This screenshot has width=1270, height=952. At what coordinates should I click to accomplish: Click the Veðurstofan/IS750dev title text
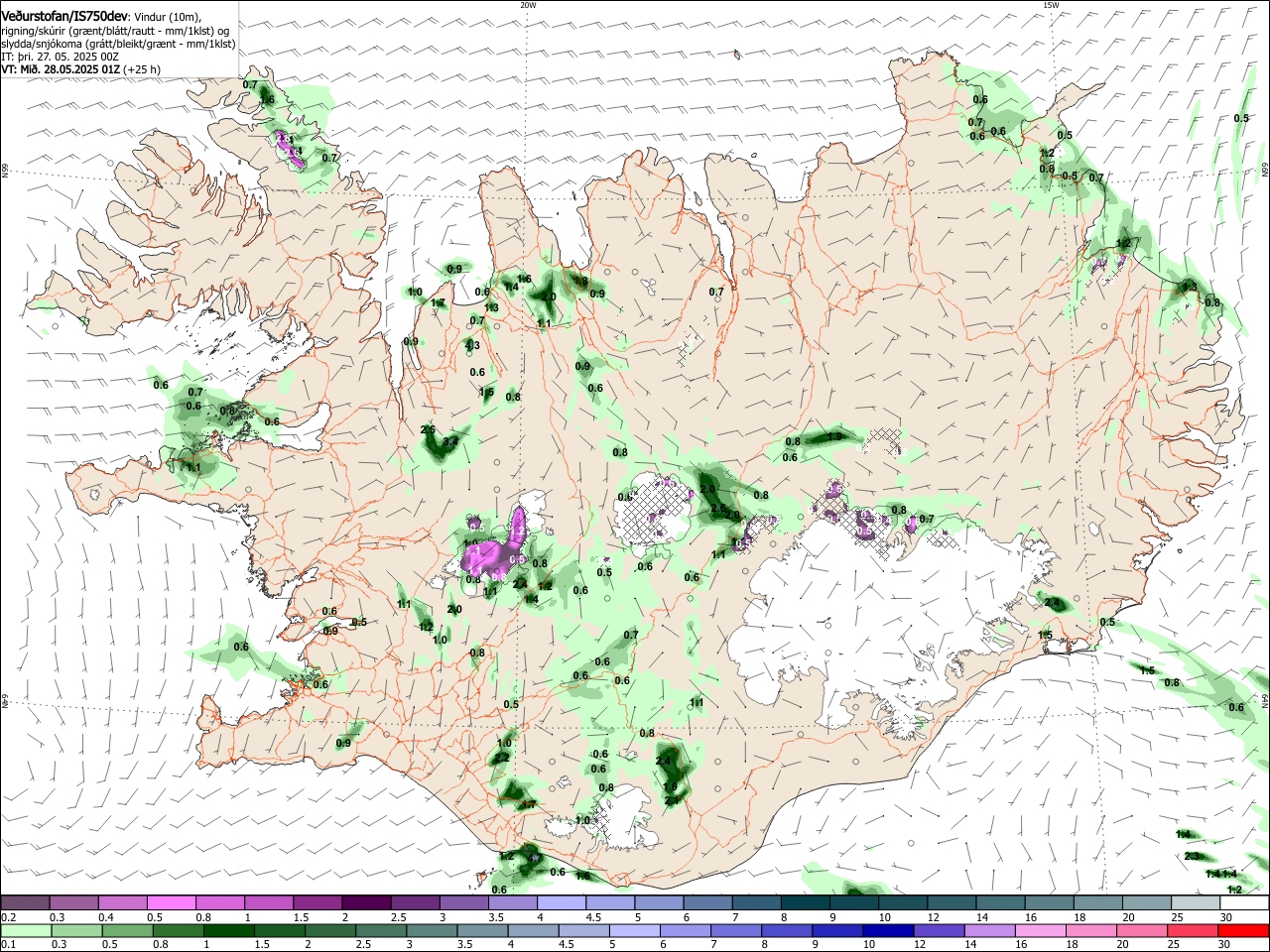tap(64, 16)
